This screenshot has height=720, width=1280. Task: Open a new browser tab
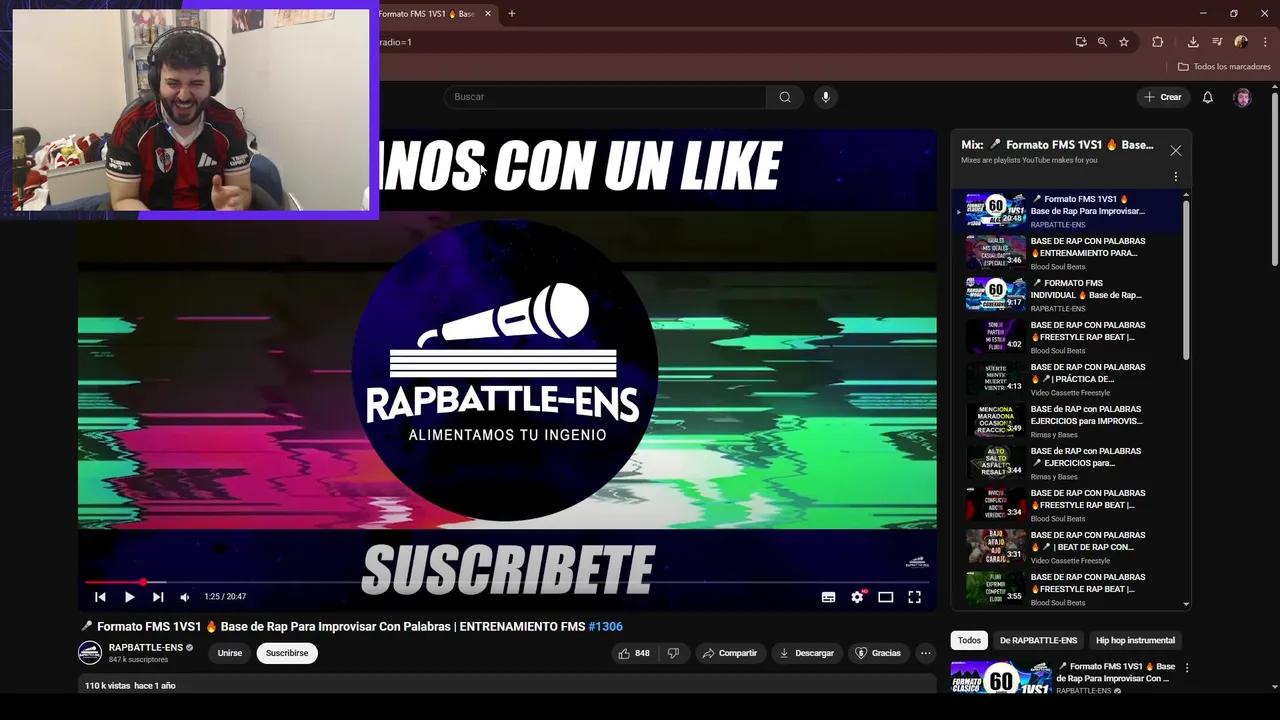click(x=512, y=14)
